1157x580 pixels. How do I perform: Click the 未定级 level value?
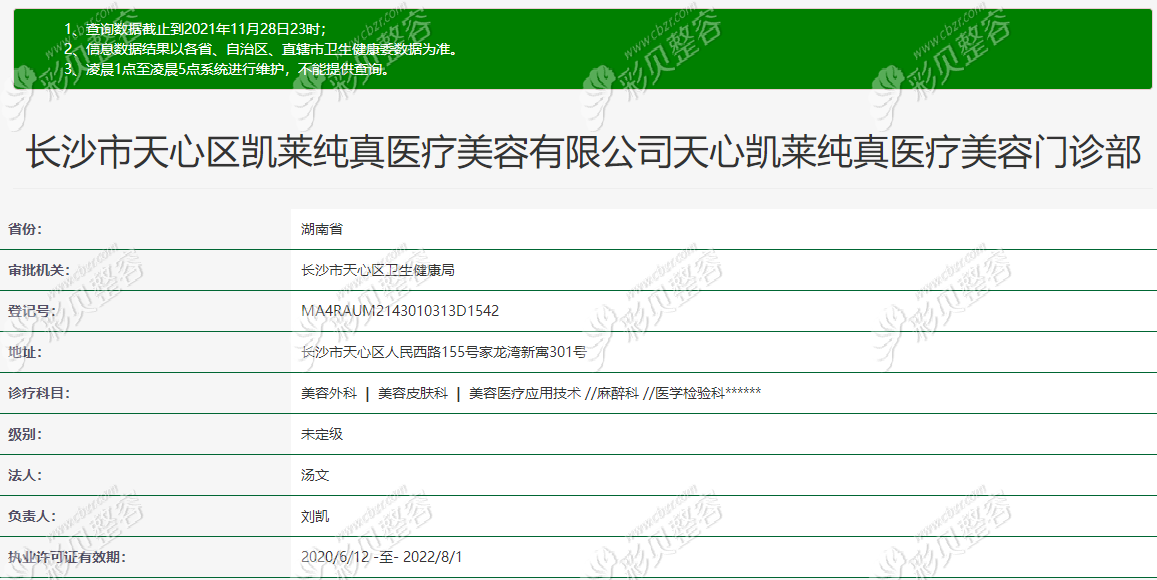pos(322,434)
